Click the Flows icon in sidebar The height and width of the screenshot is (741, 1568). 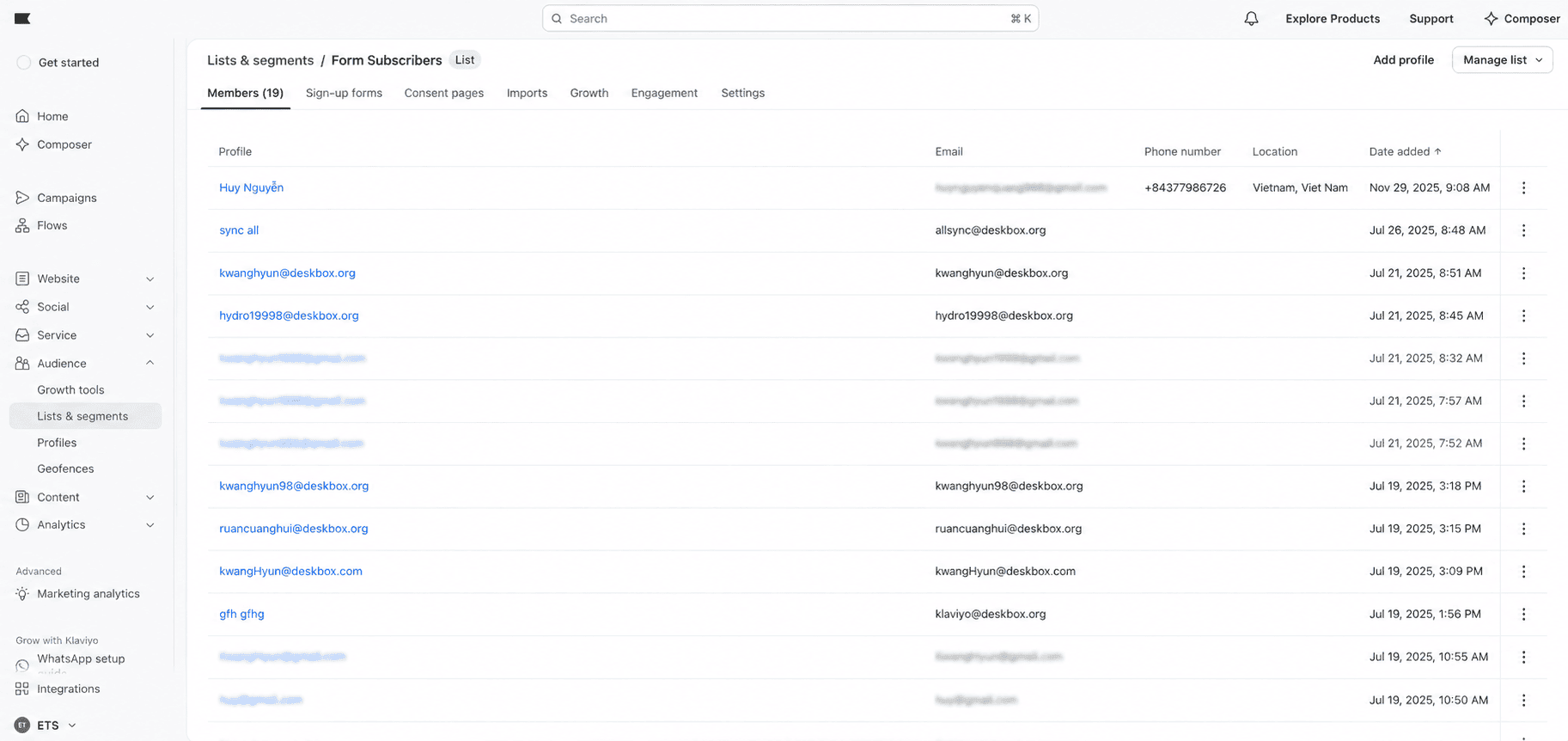22,225
